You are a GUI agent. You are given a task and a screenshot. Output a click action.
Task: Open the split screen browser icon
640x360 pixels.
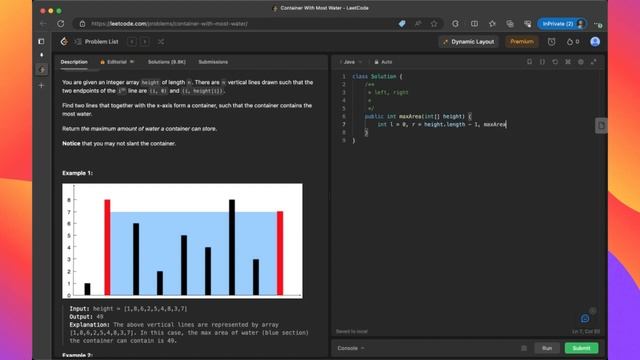[474, 24]
